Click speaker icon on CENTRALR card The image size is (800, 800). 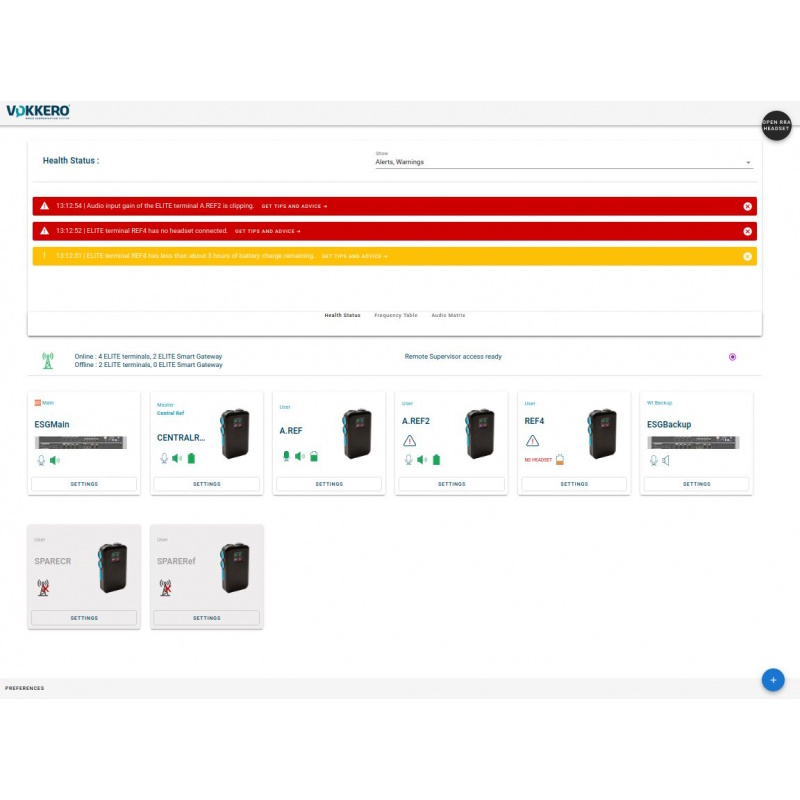tap(177, 458)
